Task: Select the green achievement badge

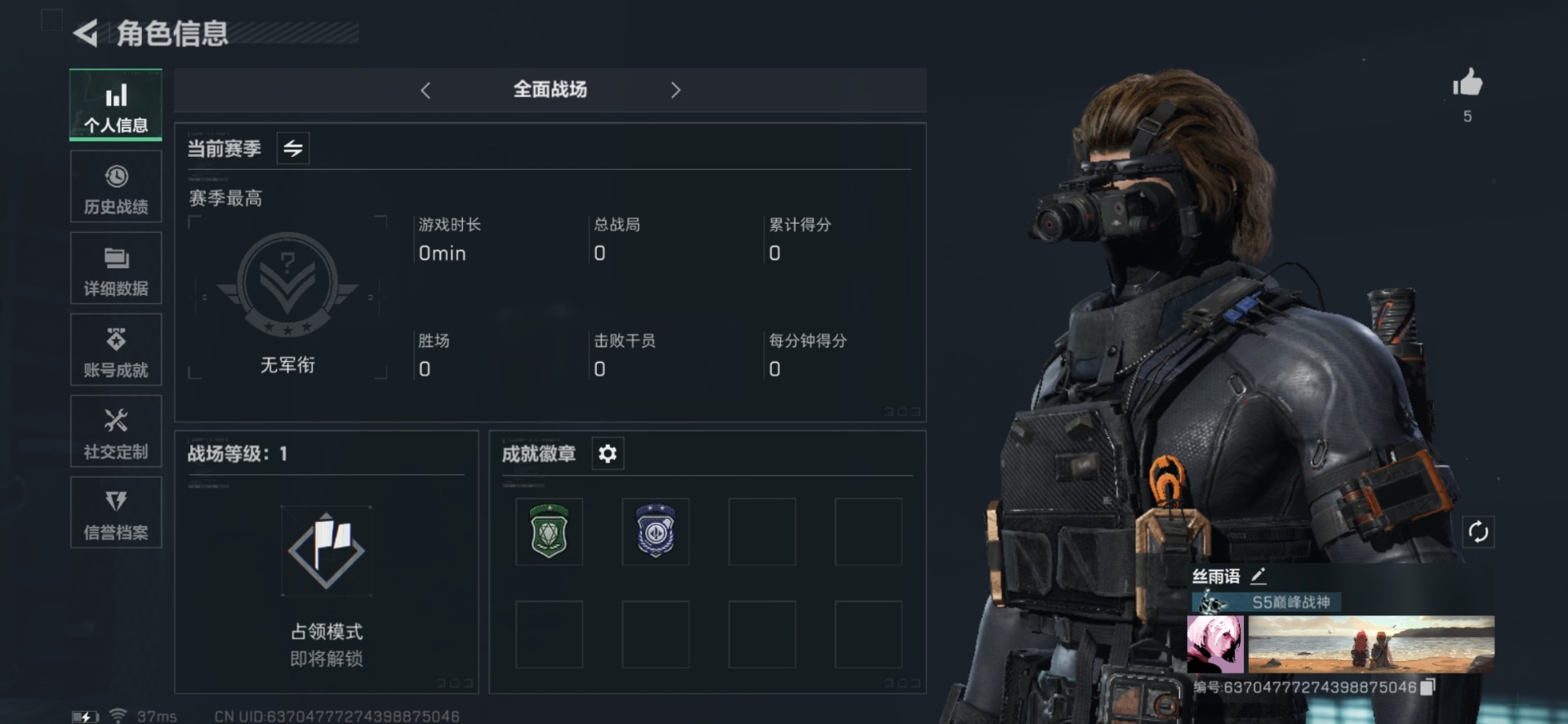Action: click(549, 531)
